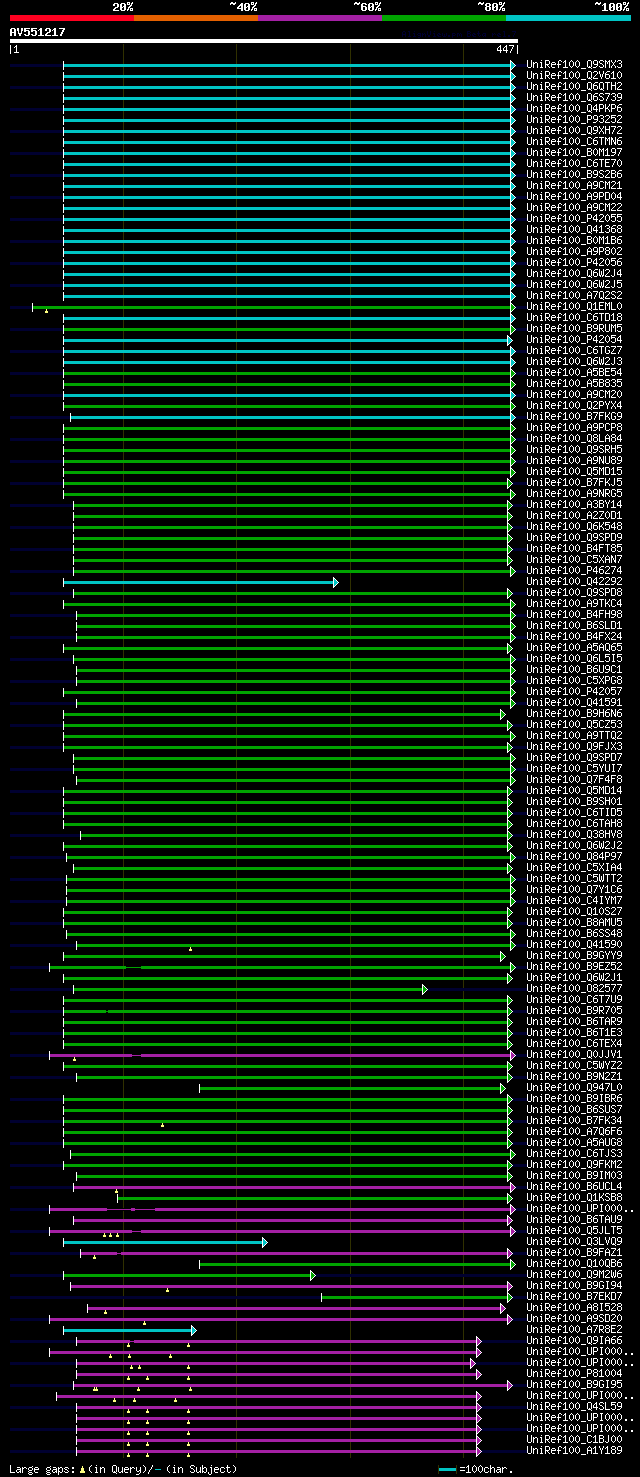Select the UniRef100_Q7F4F8 label
640x1477 pixels.
tap(574, 779)
